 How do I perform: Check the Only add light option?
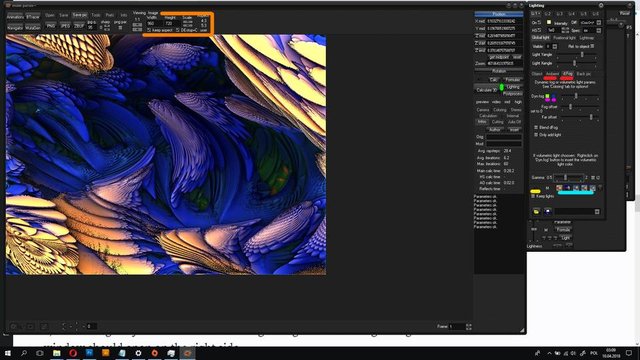536,135
